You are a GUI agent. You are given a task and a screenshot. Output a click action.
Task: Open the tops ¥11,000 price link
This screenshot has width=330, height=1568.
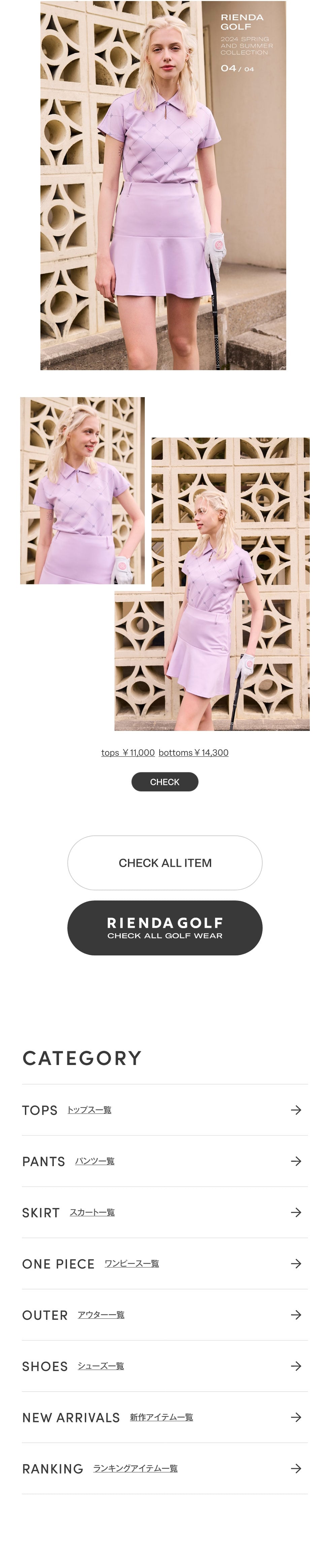pyautogui.click(x=128, y=752)
